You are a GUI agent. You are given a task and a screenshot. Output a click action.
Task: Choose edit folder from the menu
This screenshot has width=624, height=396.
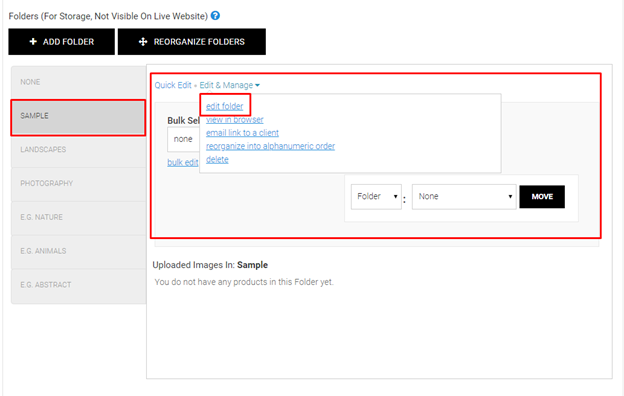[x=224, y=106]
